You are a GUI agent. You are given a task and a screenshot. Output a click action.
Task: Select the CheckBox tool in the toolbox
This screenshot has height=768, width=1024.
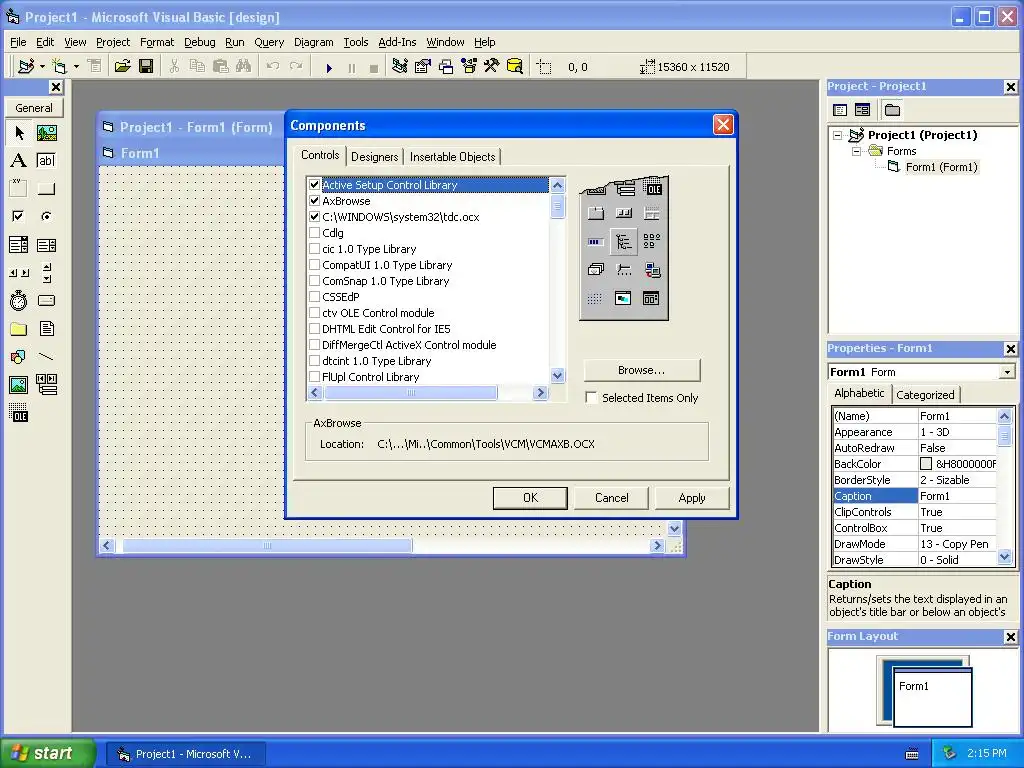pos(19,216)
